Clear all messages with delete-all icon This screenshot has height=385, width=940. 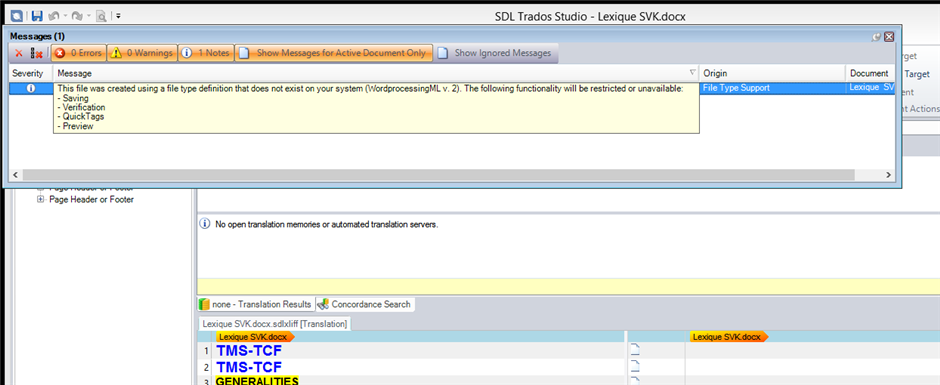37,53
